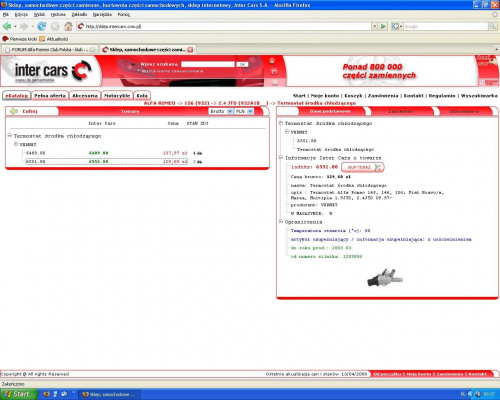The width and height of the screenshot is (500, 400).
Task: Open the Regulamin link
Action: pos(442,96)
